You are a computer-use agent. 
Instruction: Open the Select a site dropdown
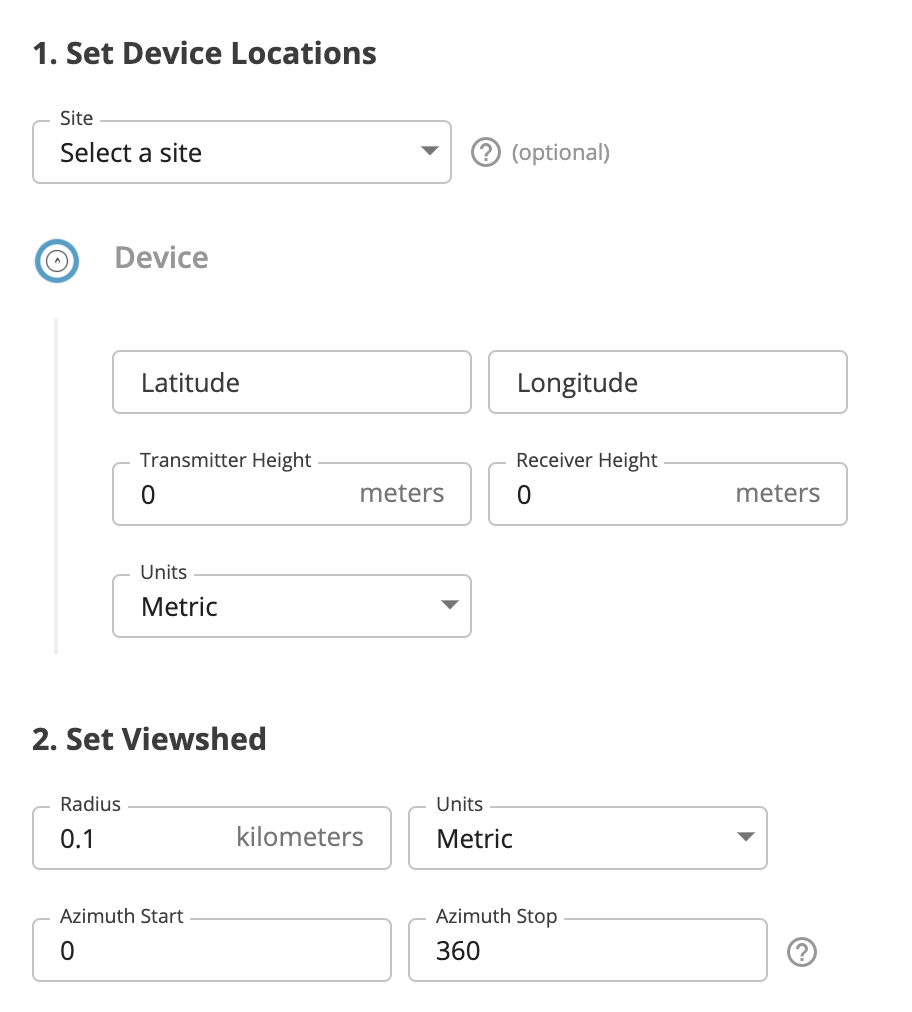pos(242,153)
